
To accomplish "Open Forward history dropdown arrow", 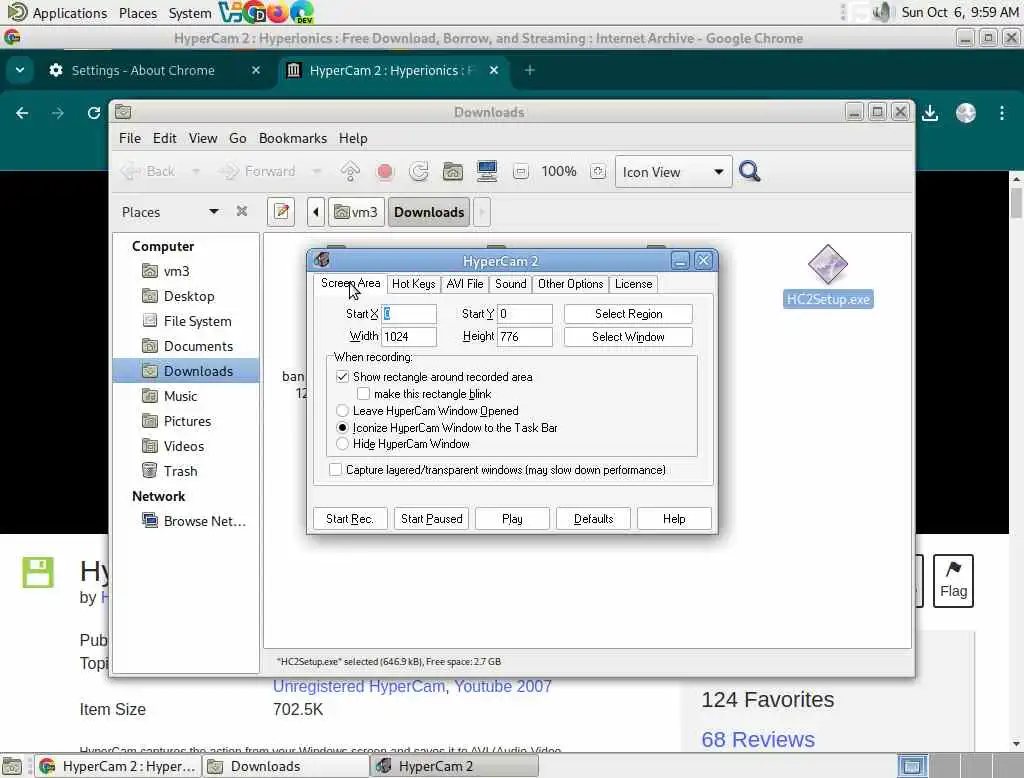I will [x=317, y=171].
